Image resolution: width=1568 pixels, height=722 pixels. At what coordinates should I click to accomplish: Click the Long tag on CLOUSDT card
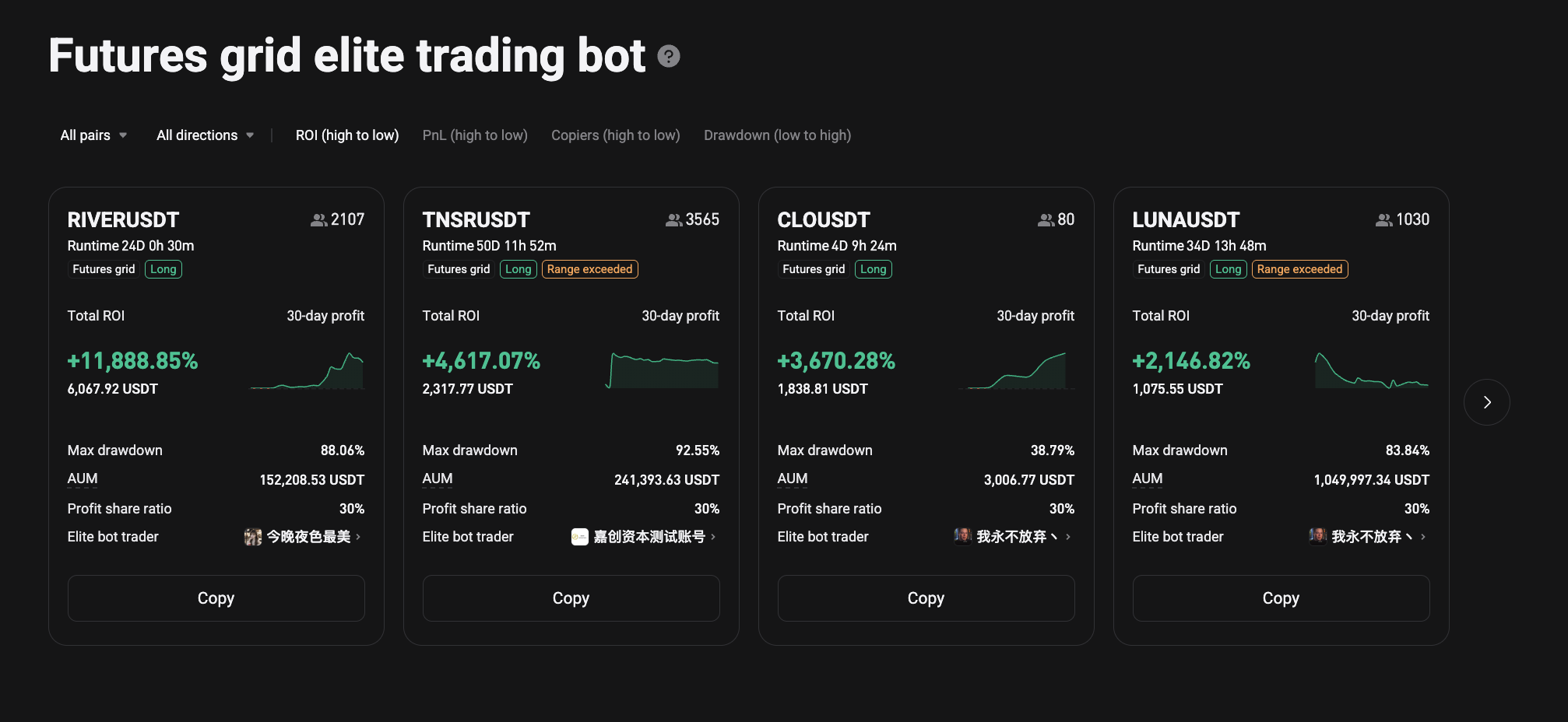(x=873, y=268)
